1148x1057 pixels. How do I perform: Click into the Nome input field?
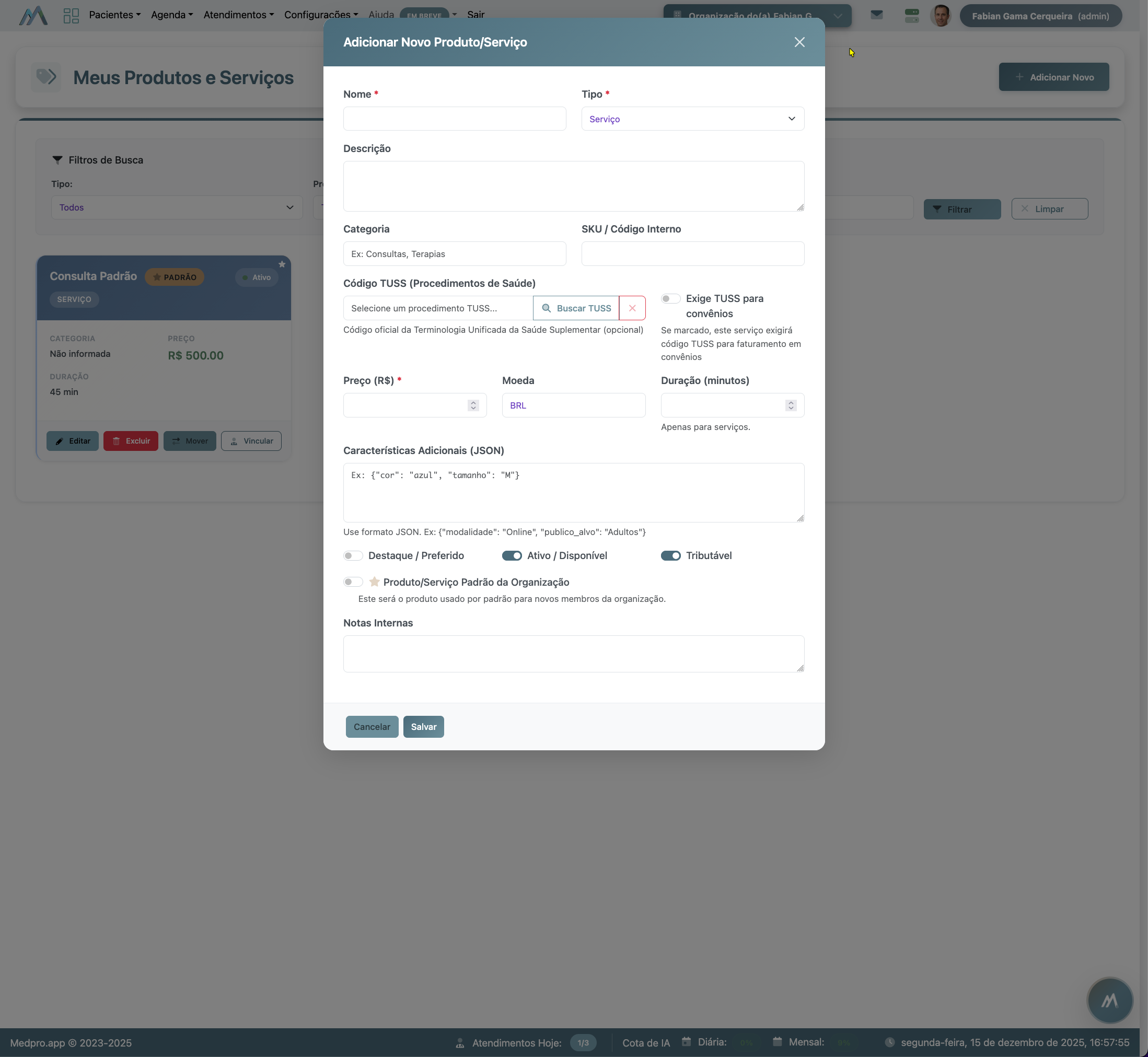click(x=454, y=119)
